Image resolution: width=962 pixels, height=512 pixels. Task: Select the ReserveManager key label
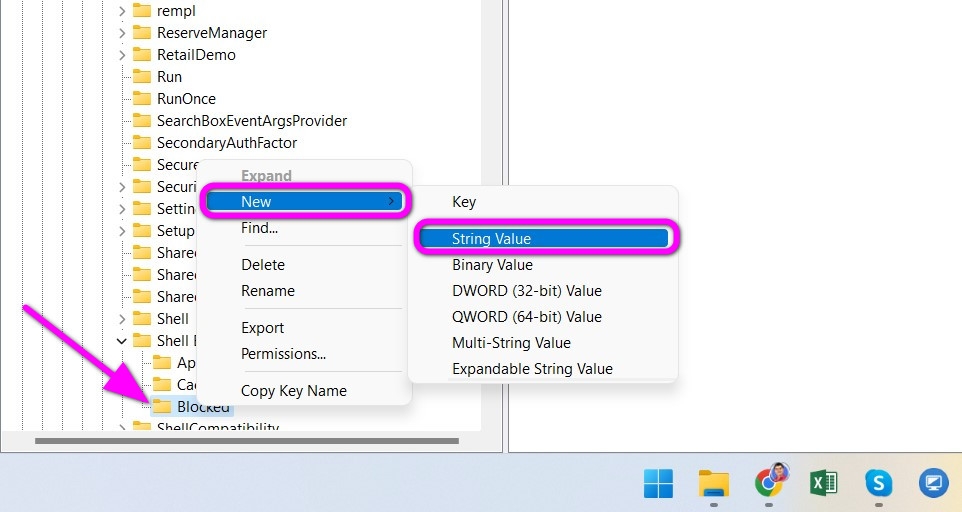point(212,32)
